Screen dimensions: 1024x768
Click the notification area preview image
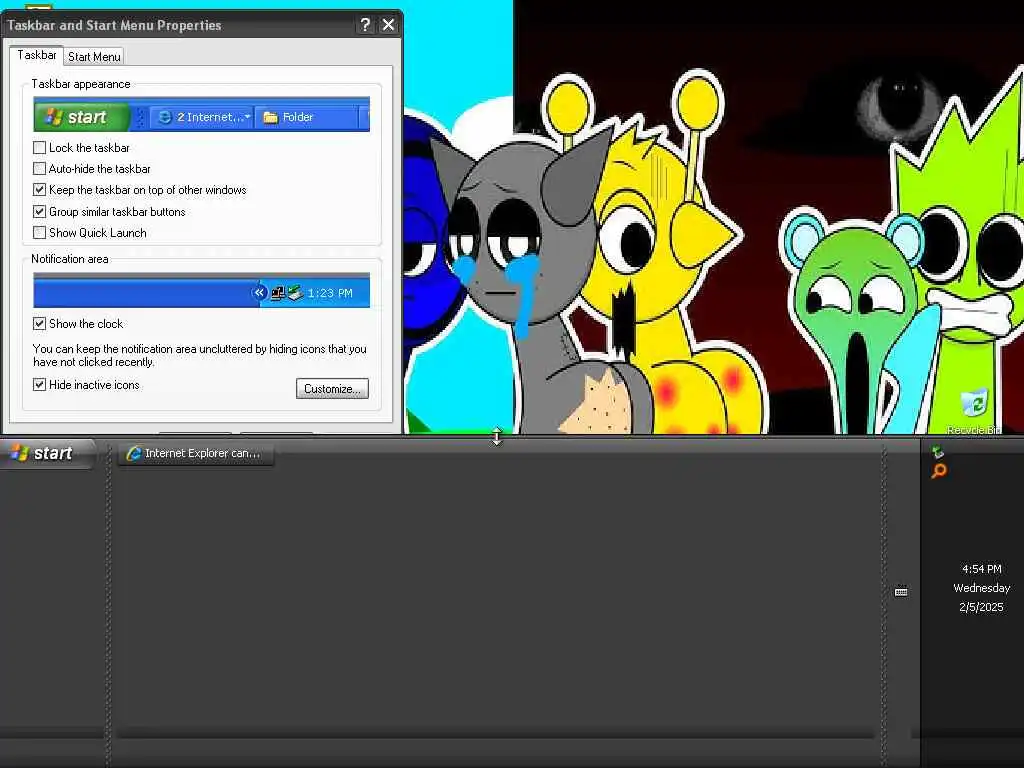click(x=201, y=291)
